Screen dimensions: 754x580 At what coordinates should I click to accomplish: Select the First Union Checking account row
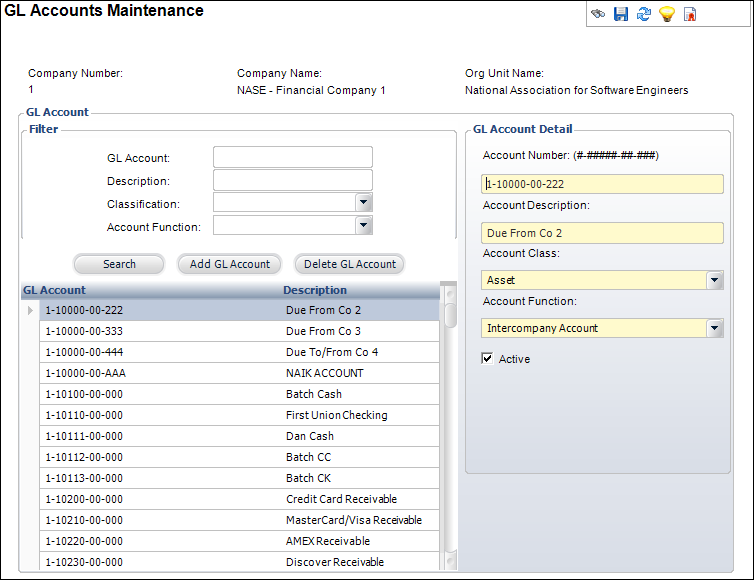(x=239, y=415)
